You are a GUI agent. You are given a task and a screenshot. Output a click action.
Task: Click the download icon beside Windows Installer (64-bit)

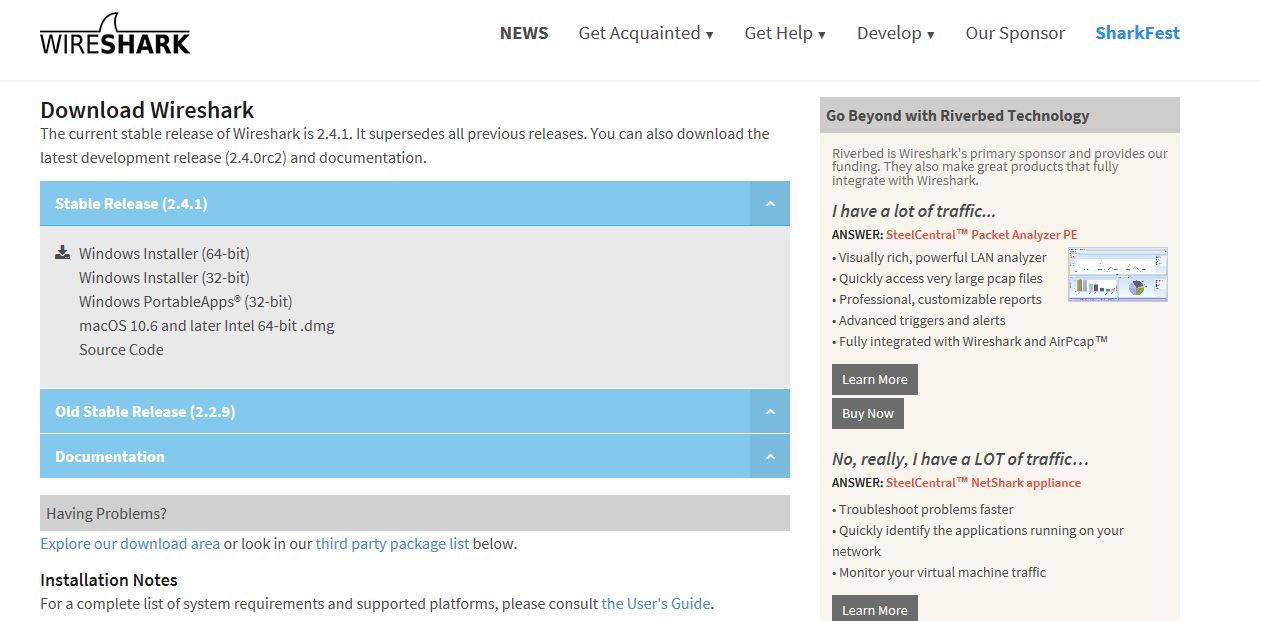click(x=63, y=252)
